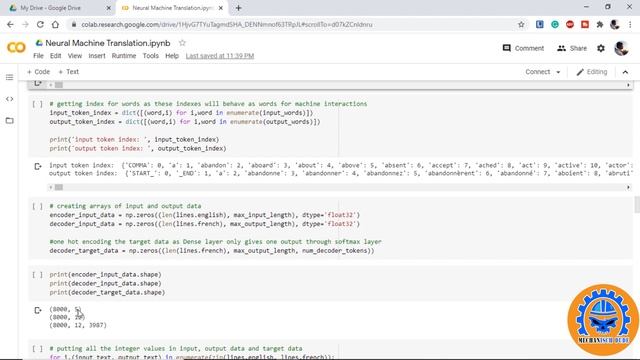The image size is (640, 360).
Task: Run the token index cell
Action: coord(38,104)
